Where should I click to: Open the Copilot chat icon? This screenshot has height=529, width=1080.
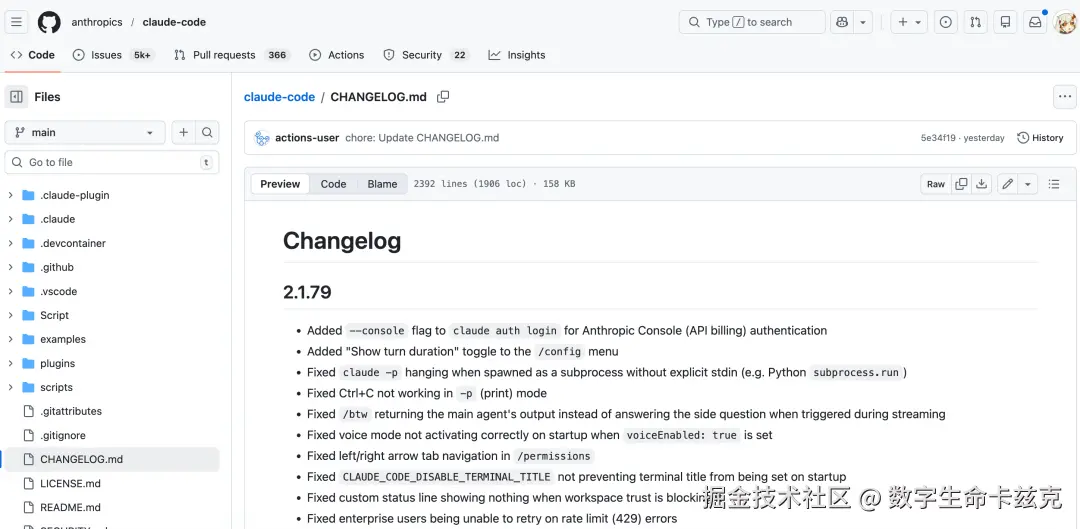click(x=842, y=22)
